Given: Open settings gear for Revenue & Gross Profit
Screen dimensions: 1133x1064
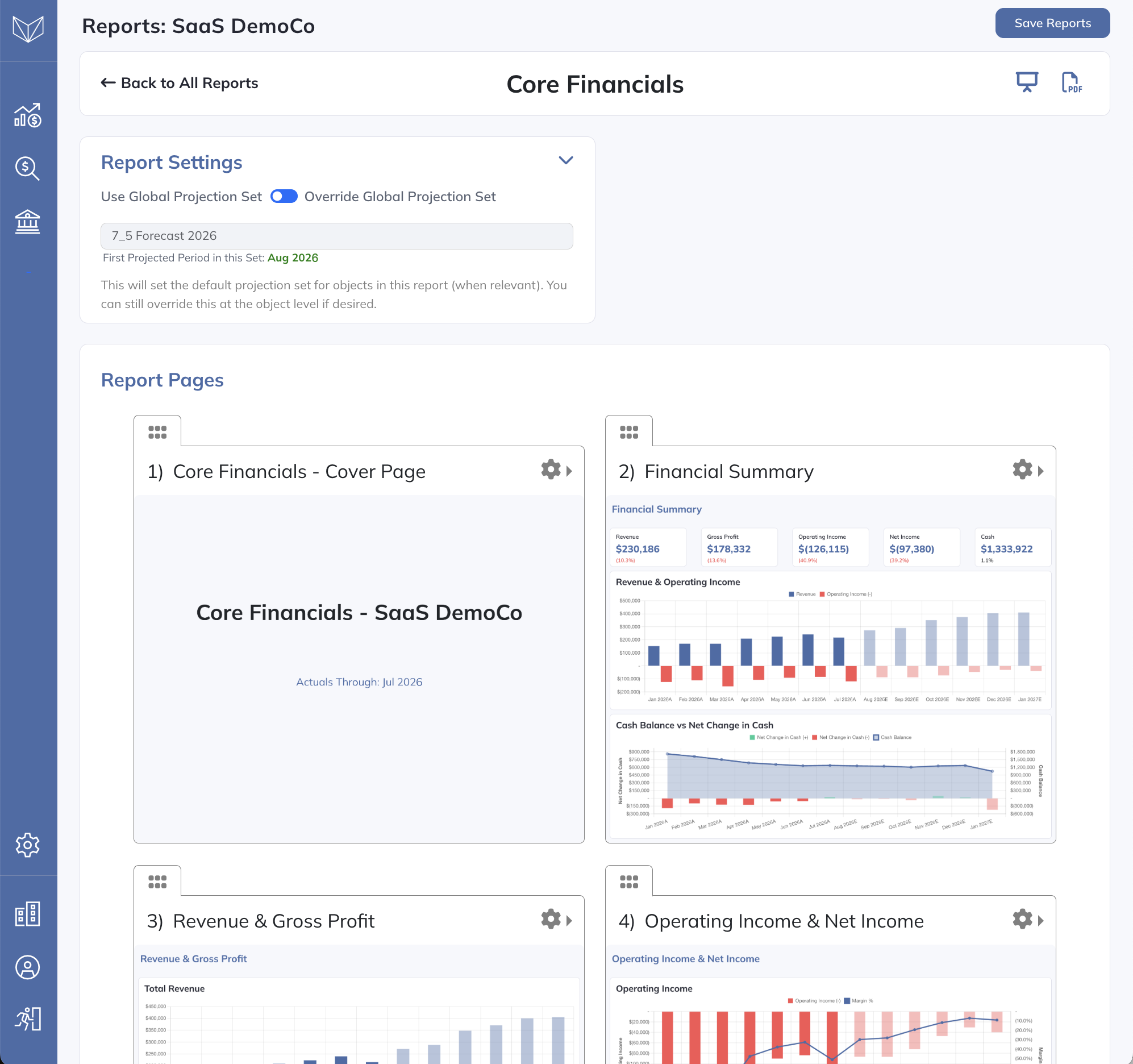Looking at the screenshot, I should point(551,919).
